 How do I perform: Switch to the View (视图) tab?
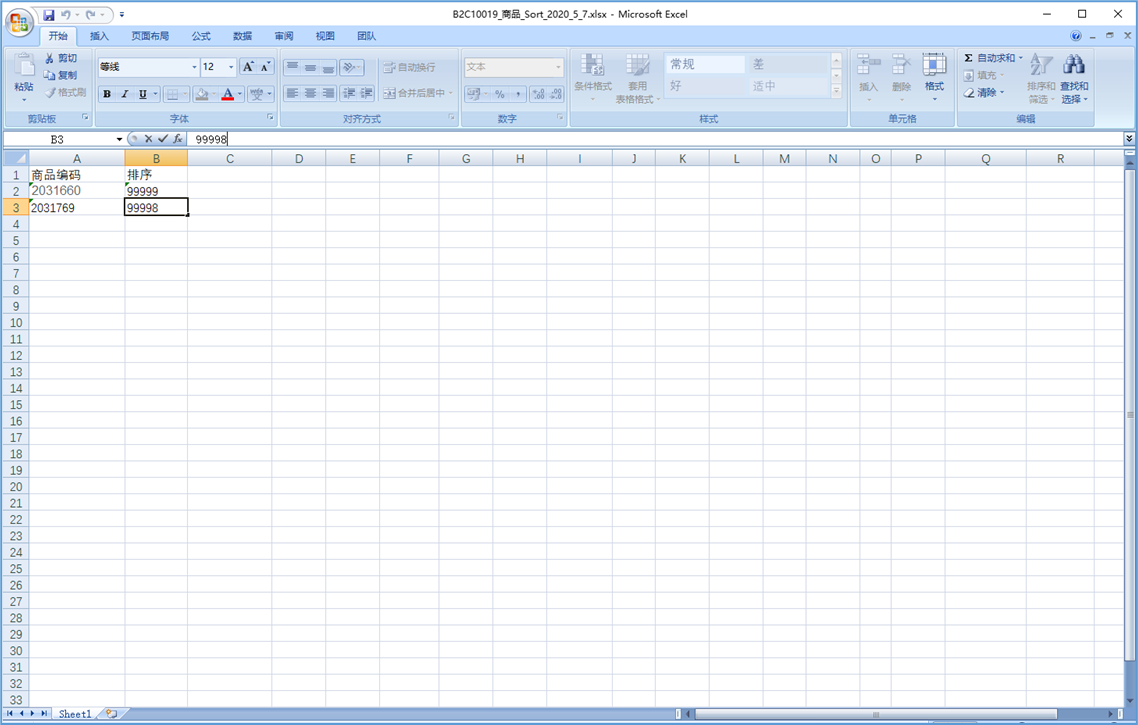coord(325,36)
